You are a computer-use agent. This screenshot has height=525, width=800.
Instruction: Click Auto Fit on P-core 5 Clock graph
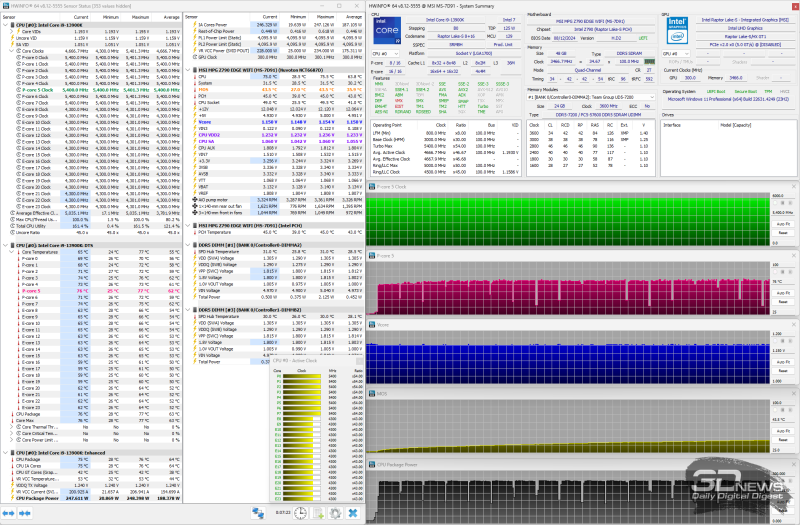(783, 223)
